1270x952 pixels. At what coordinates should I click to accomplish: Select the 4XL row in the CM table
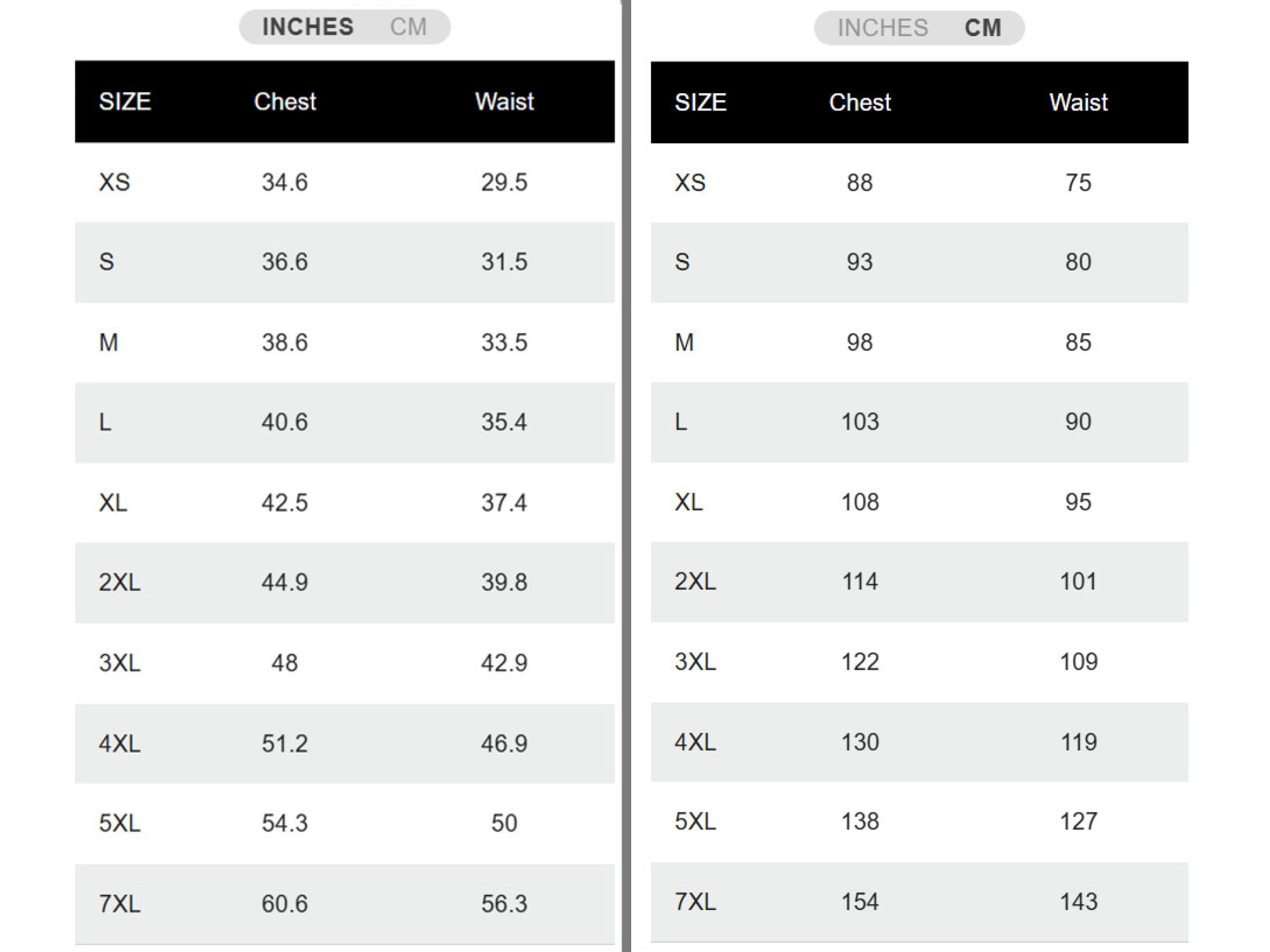(919, 742)
